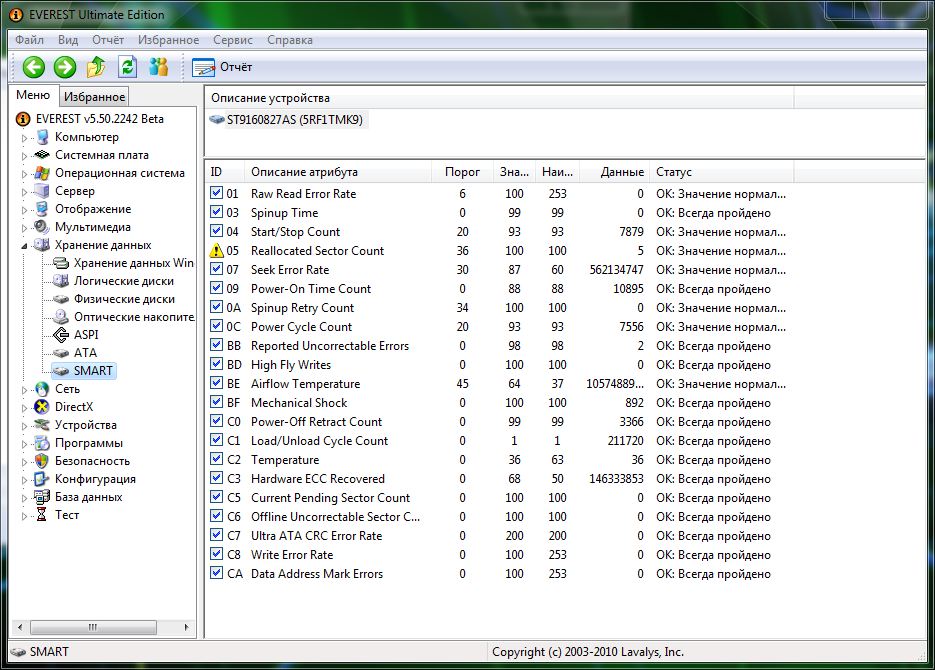This screenshot has height=670, width=935.
Task: Click the warning icon on Reallocated Sector Count
Action: click(x=216, y=251)
